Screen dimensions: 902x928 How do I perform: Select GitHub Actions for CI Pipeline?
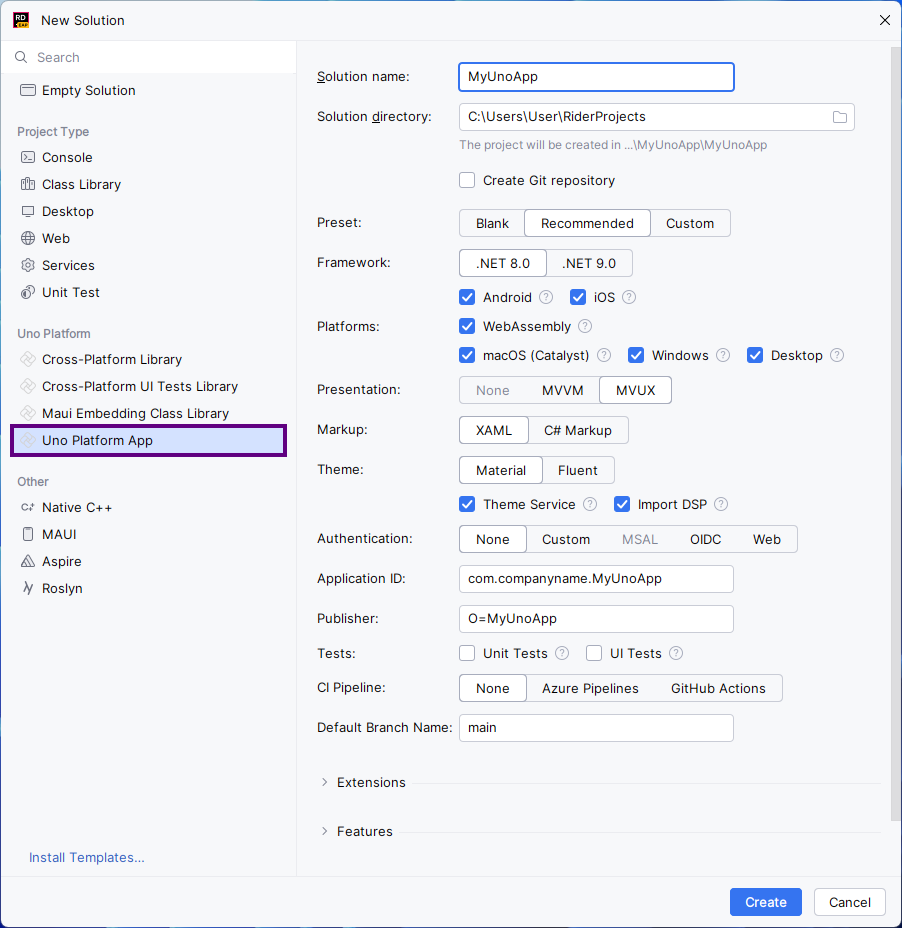pyautogui.click(x=718, y=688)
